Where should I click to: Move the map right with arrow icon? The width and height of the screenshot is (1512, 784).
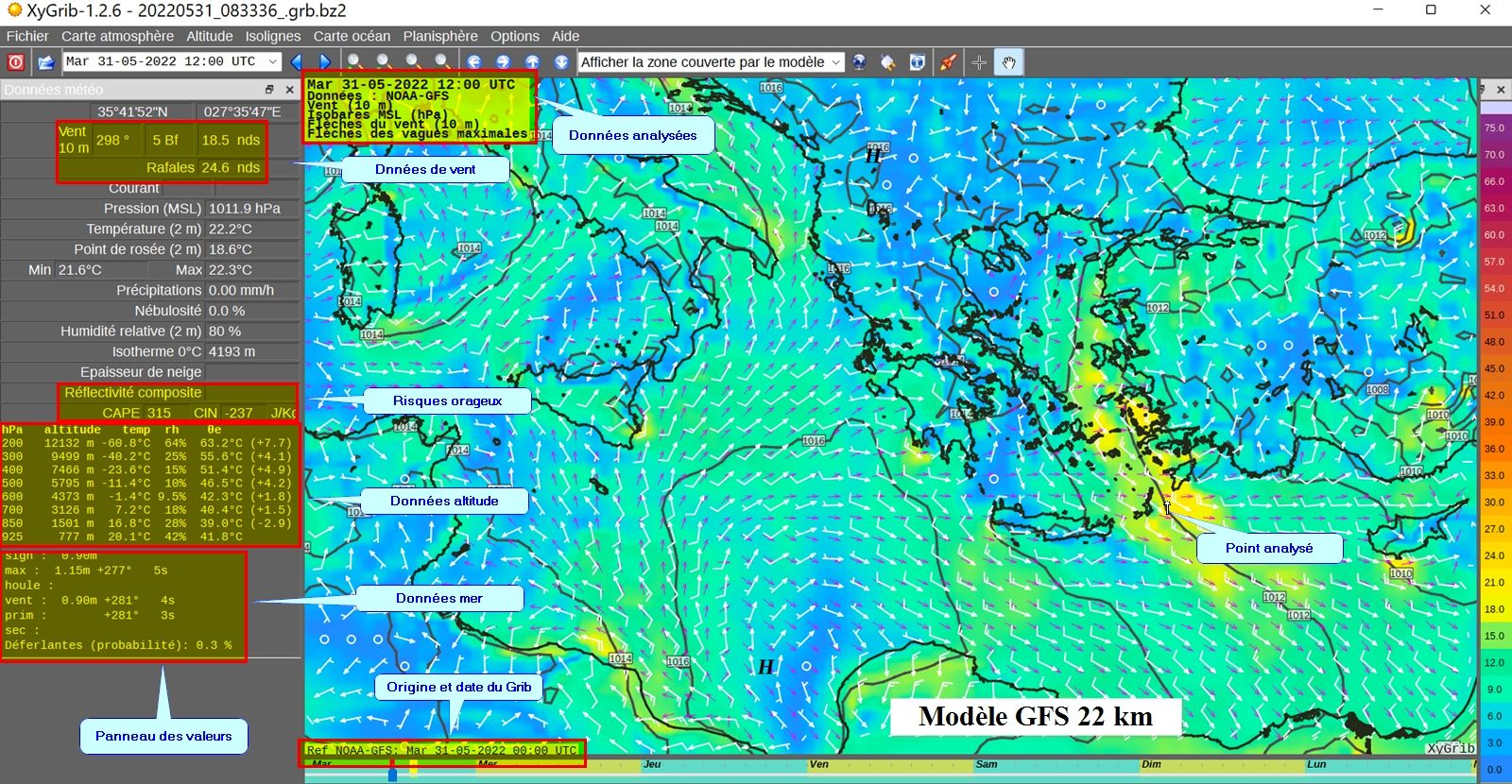(504, 62)
